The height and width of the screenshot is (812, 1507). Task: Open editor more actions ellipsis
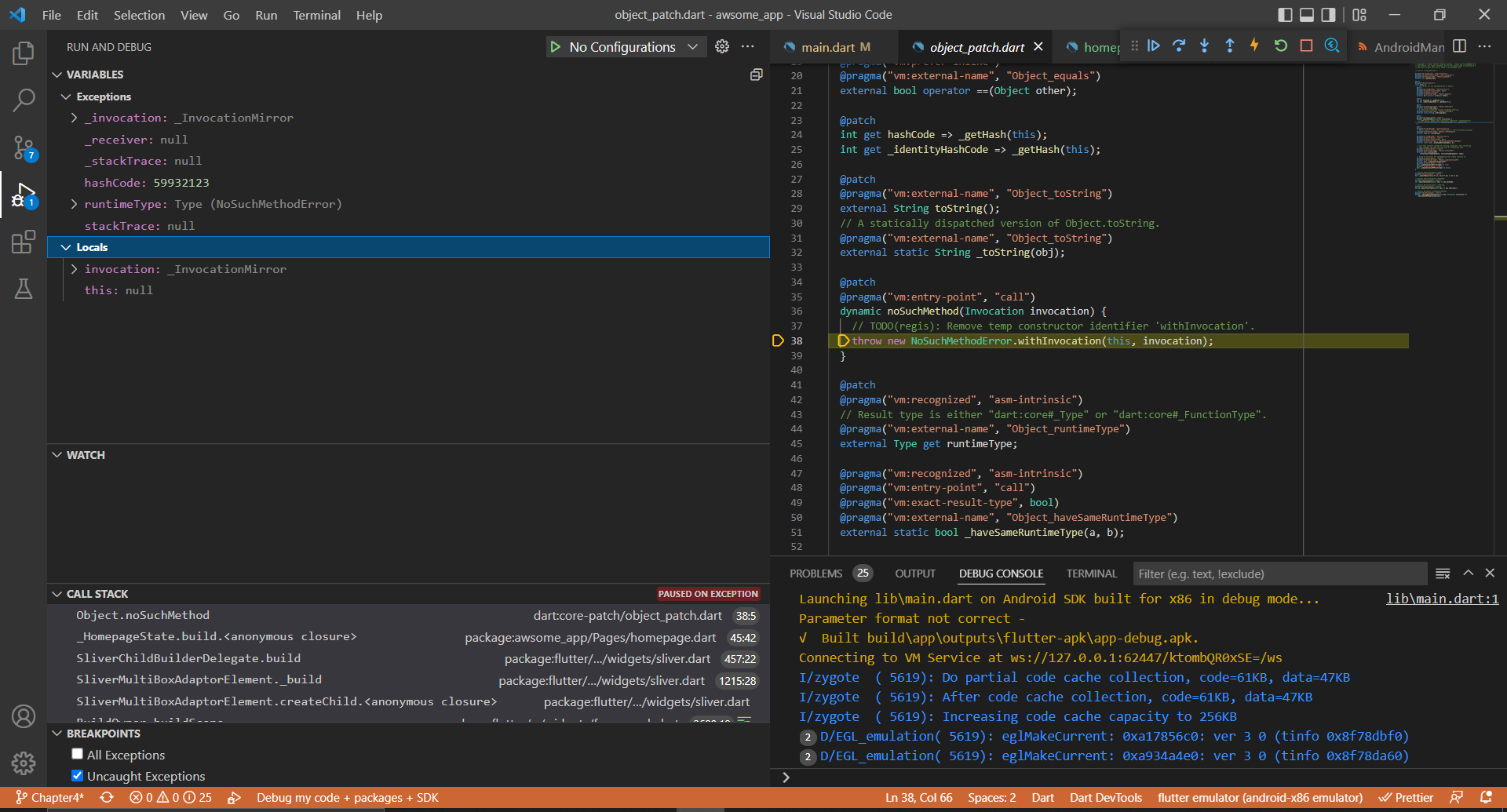point(1484,46)
